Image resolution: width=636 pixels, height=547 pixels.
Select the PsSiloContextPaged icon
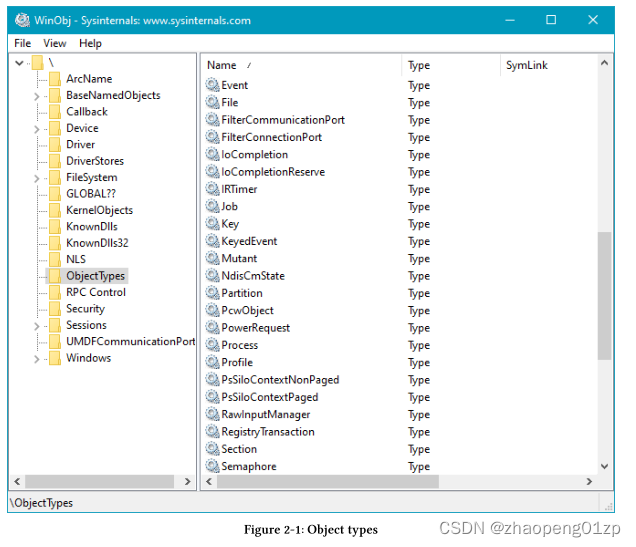[212, 397]
